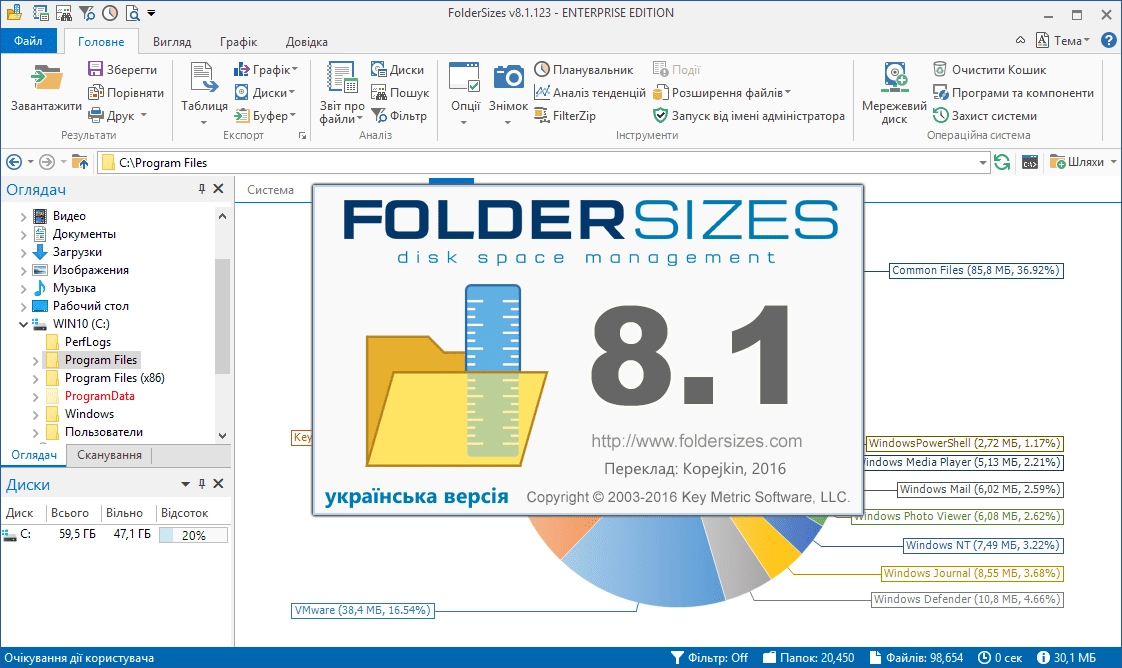
Task: Click the Windows Journal chart label
Action: click(x=972, y=573)
